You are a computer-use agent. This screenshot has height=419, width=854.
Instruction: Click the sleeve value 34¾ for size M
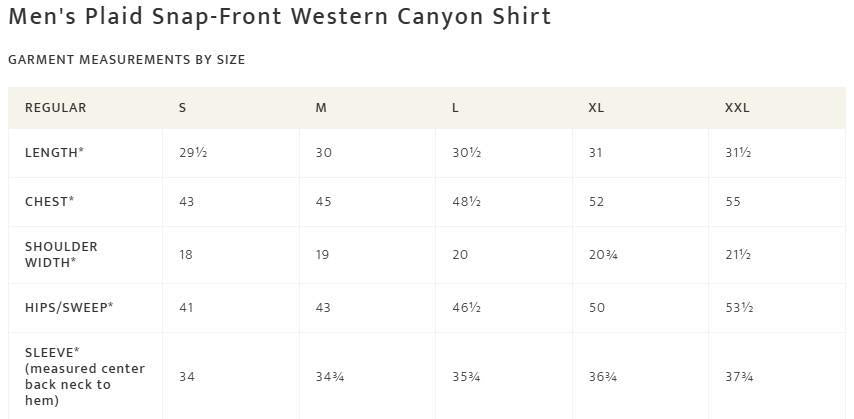pos(330,377)
